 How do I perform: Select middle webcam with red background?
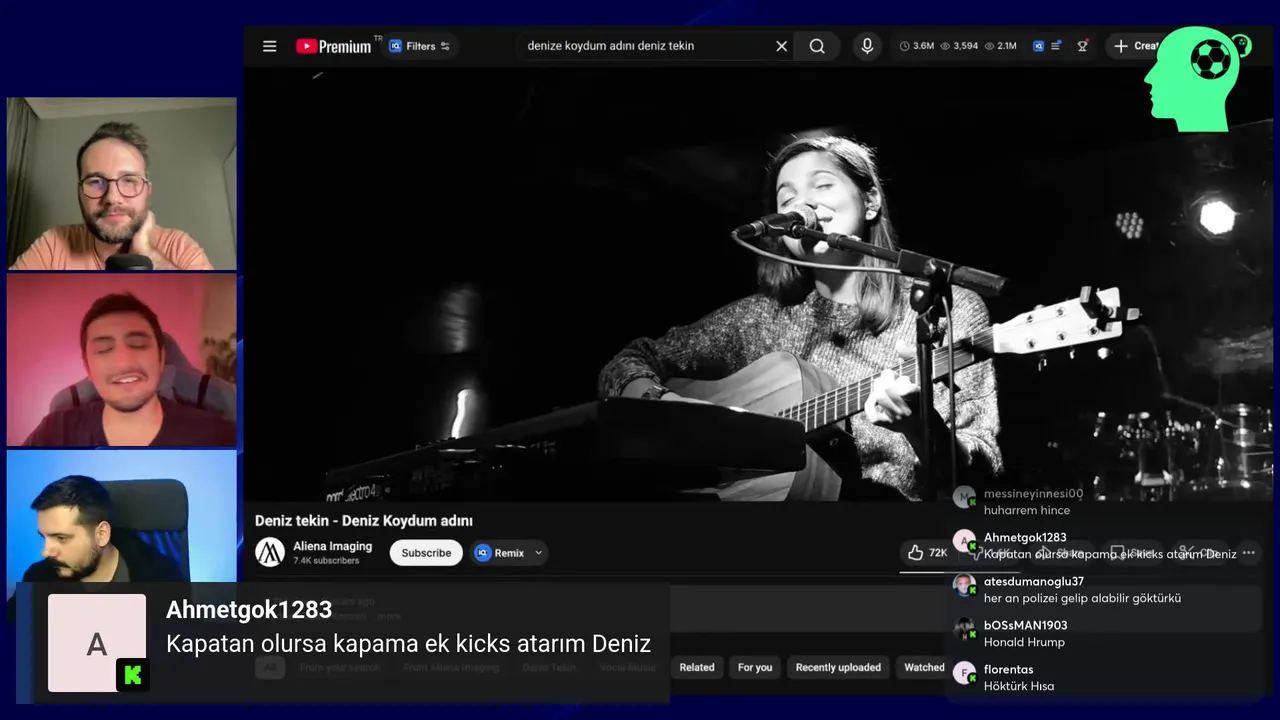[122, 360]
